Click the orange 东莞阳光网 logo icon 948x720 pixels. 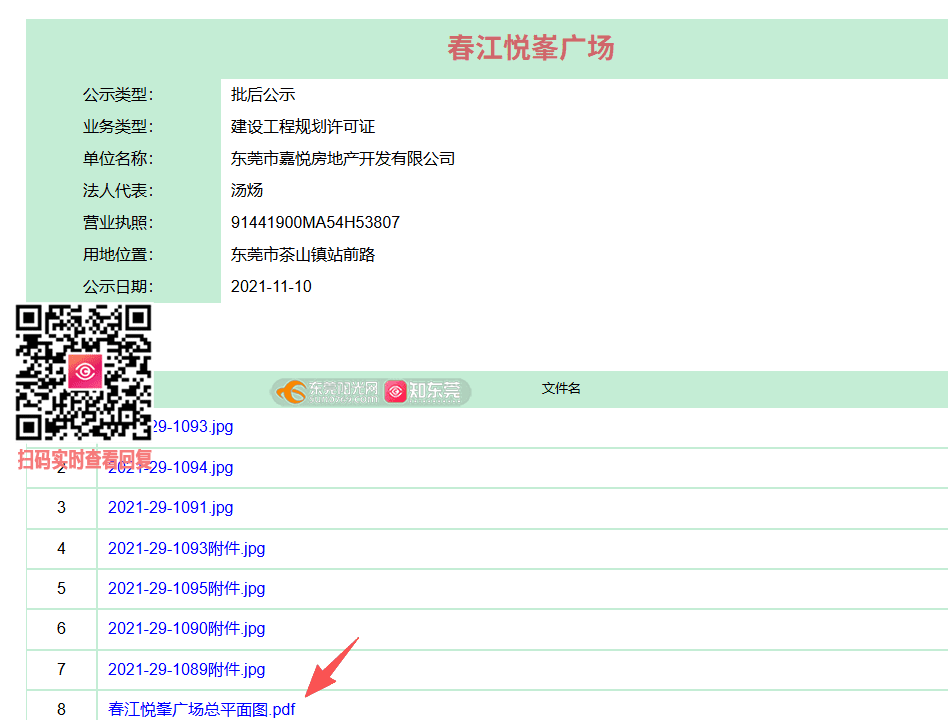tap(292, 391)
